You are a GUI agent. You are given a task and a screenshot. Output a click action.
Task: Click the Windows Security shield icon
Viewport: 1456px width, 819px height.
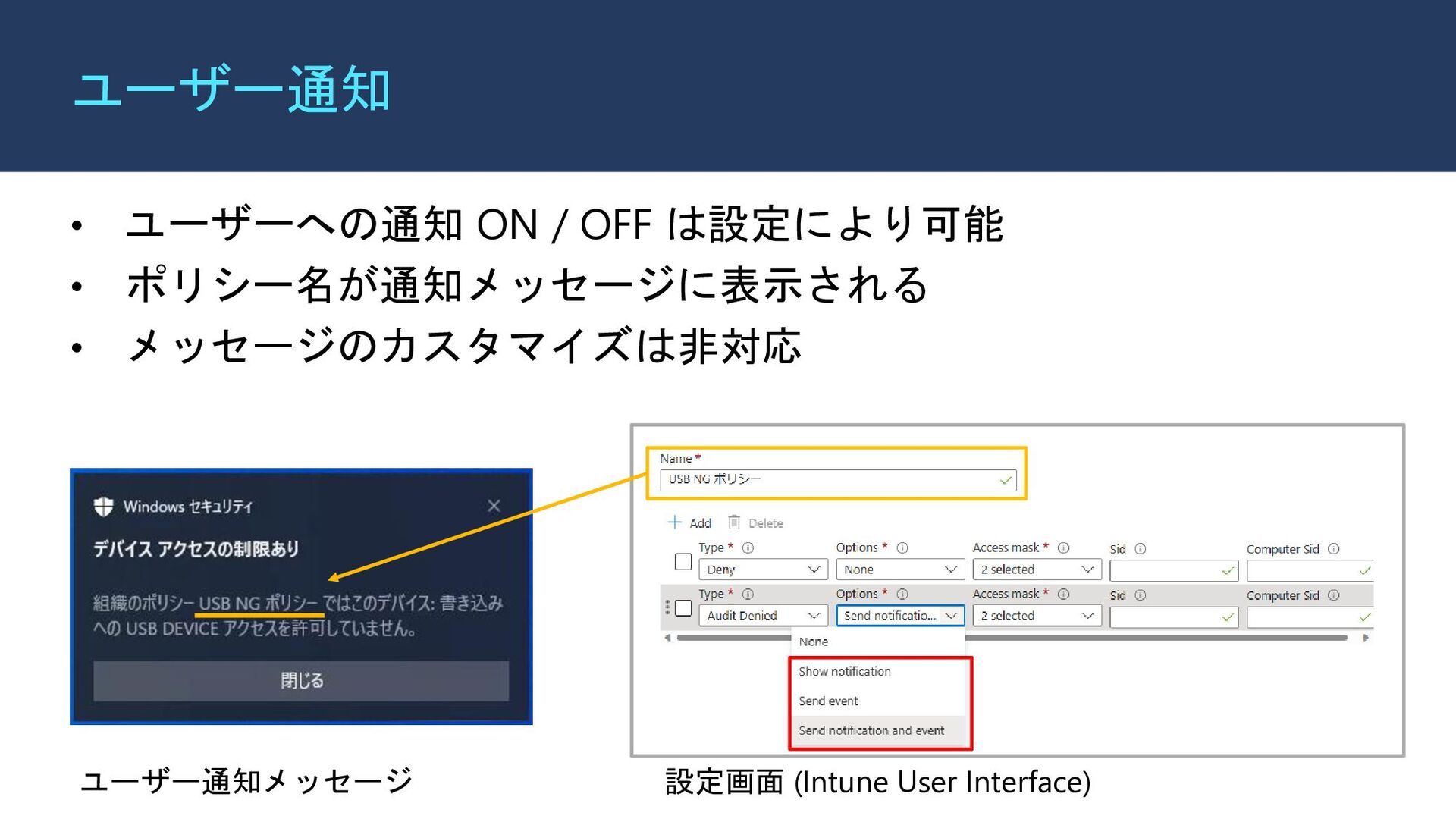[x=103, y=506]
